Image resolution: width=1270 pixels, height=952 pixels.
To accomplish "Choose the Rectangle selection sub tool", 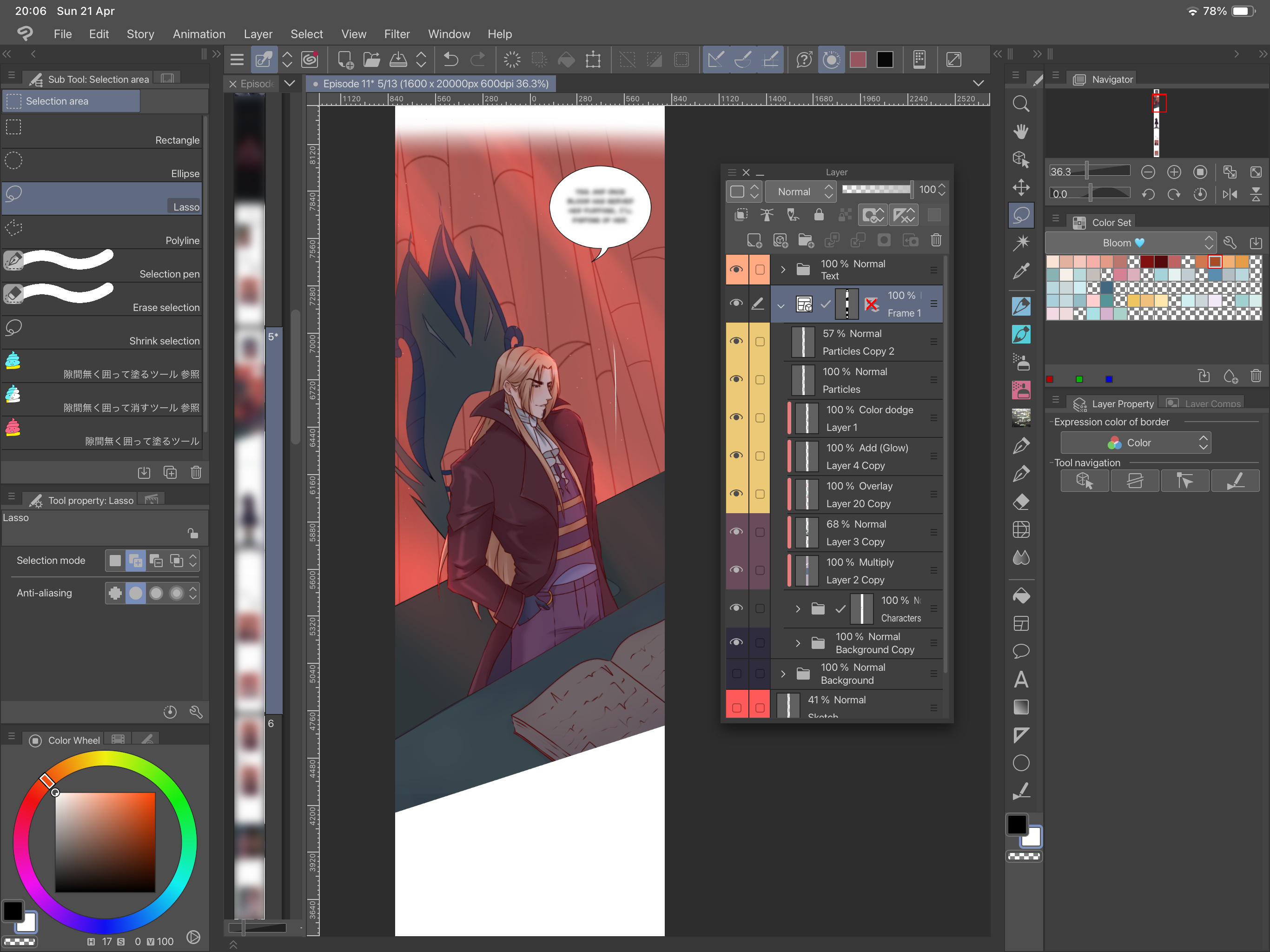I will click(102, 132).
